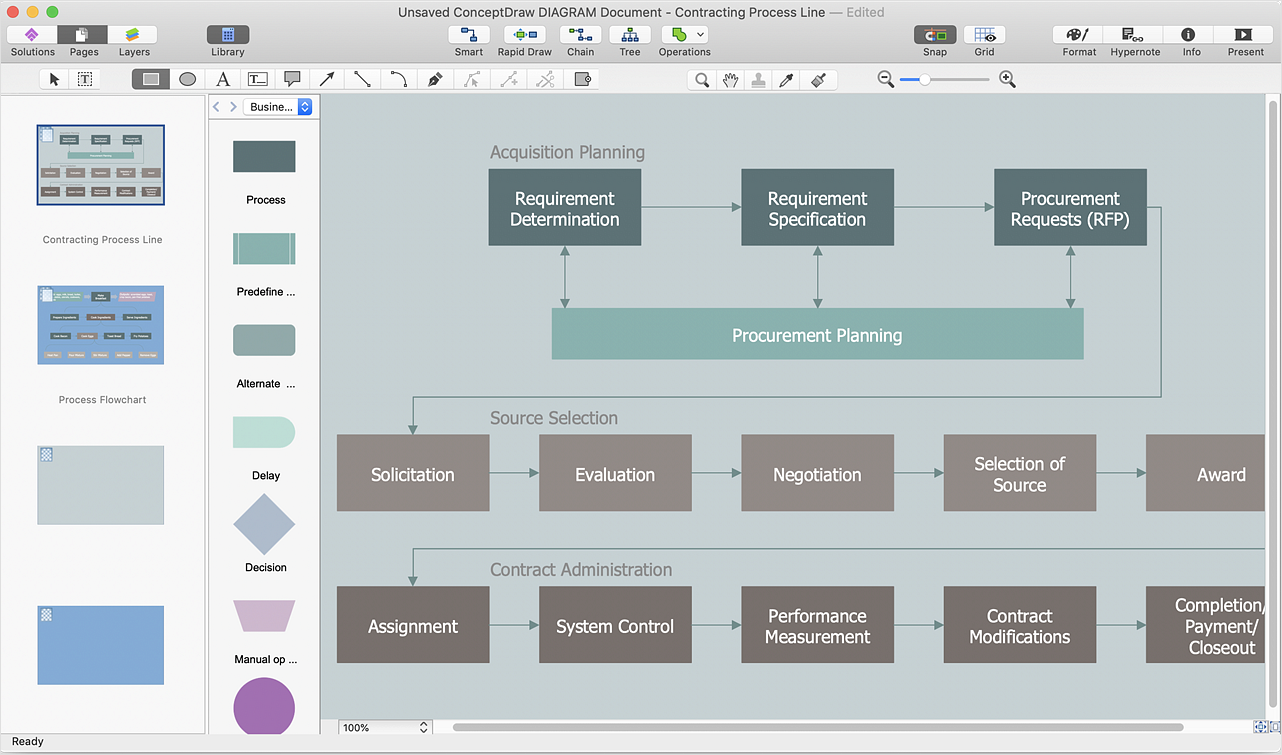Toggle the Grid visibility
This screenshot has width=1282, height=755.
tap(984, 35)
